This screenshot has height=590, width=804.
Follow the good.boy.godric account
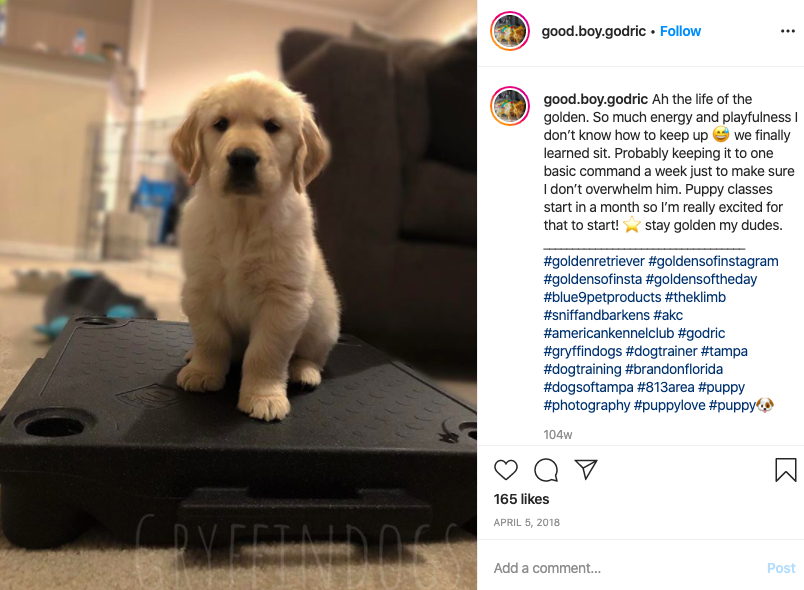coord(680,31)
